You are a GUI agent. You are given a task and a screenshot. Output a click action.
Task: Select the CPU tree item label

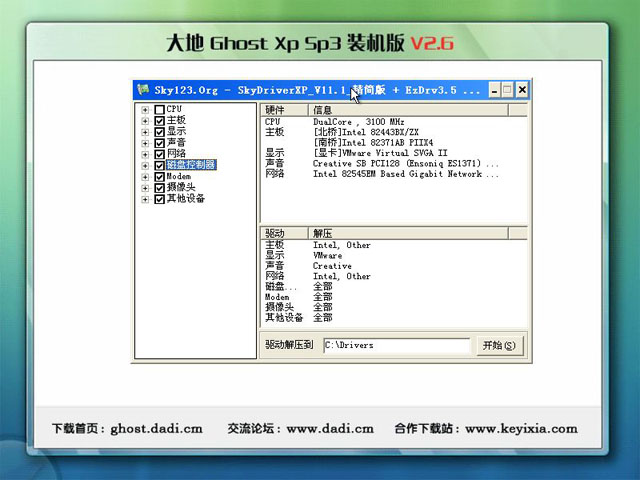(174, 109)
